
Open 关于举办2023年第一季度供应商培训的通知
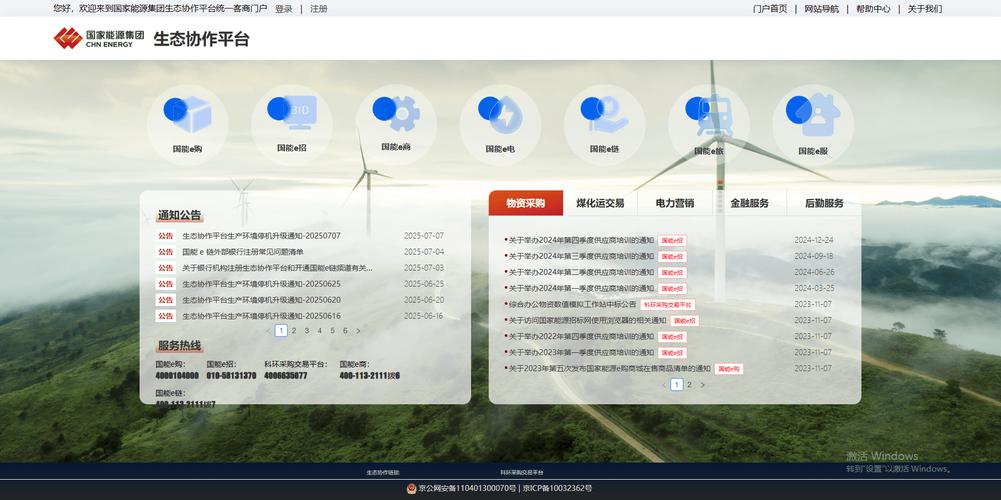(x=581, y=352)
